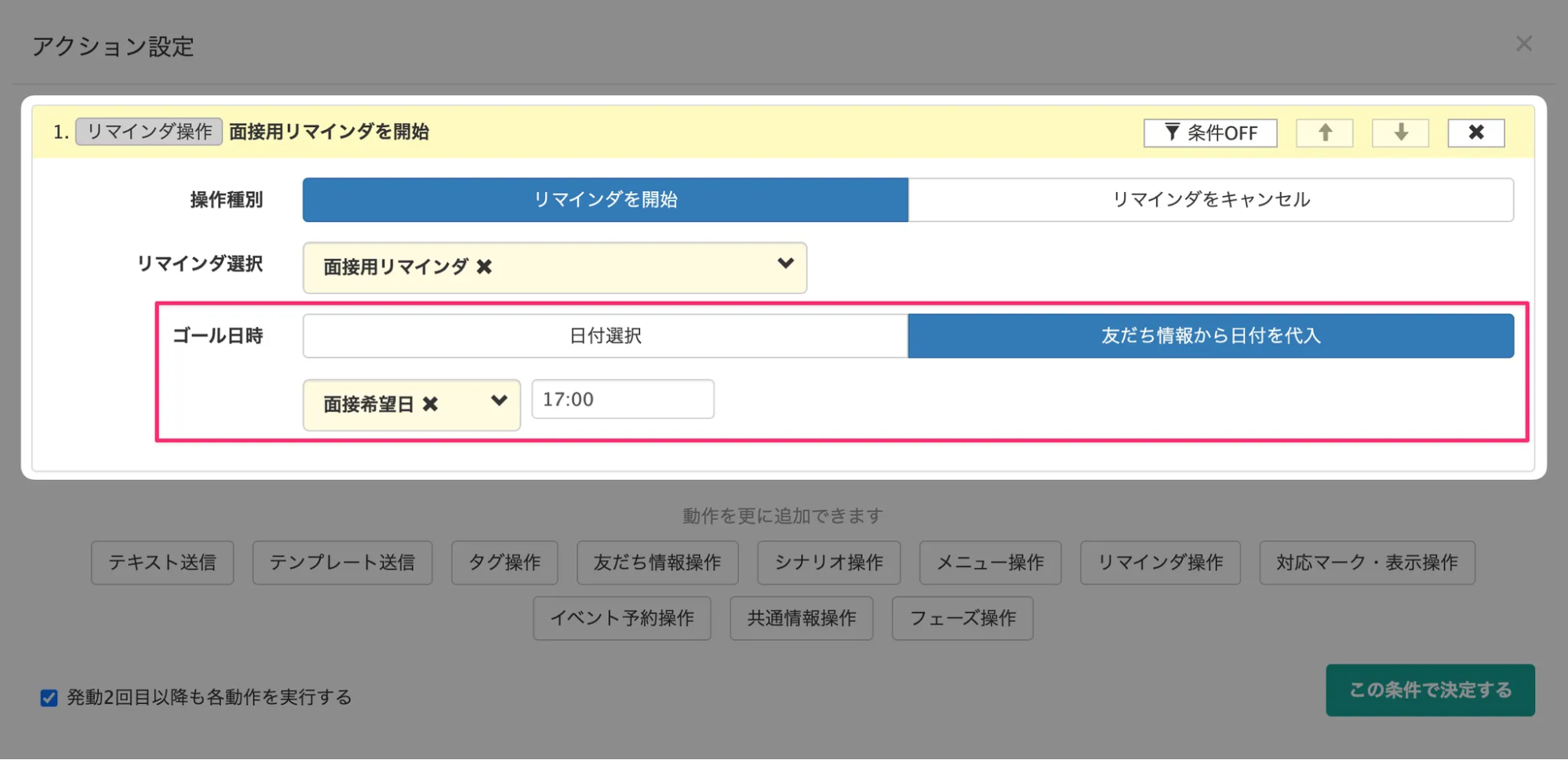The height and width of the screenshot is (760, 1568).
Task: Switch ゴール日時 to 日付選択 mode
Action: (604, 335)
